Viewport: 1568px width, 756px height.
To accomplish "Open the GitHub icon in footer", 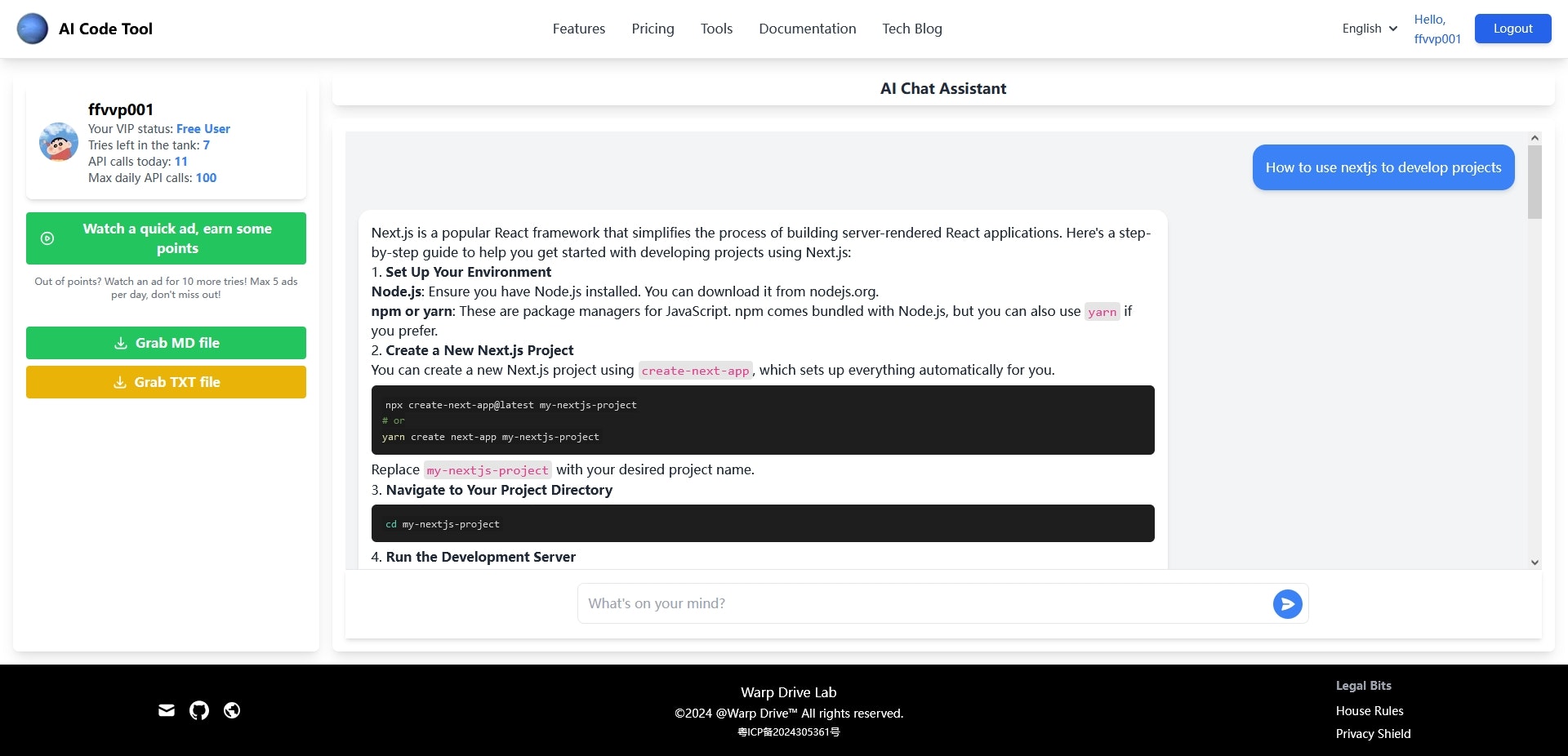I will pos(199,710).
